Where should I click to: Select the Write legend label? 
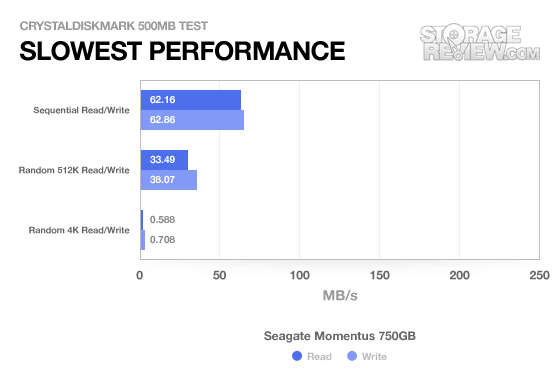coord(374,356)
